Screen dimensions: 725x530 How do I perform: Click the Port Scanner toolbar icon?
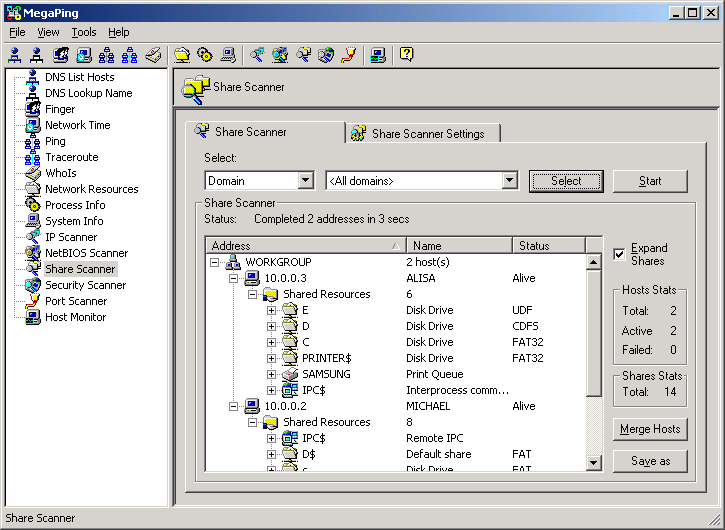(x=349, y=55)
